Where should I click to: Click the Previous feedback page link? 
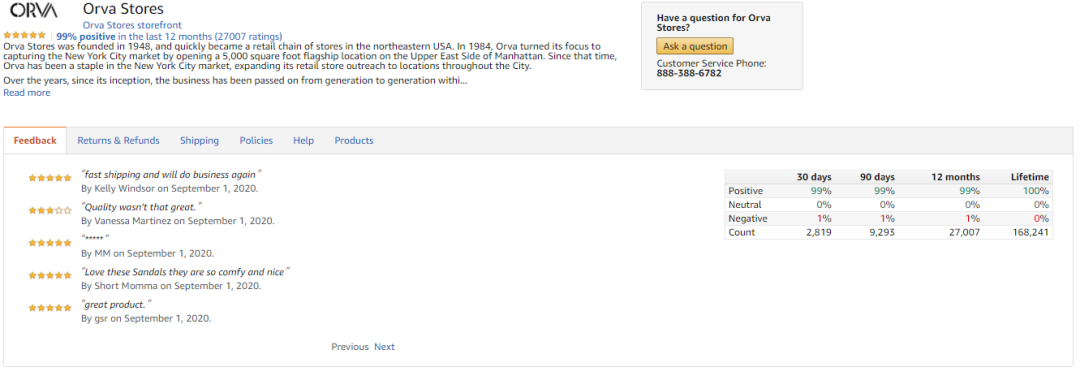pyautogui.click(x=350, y=346)
